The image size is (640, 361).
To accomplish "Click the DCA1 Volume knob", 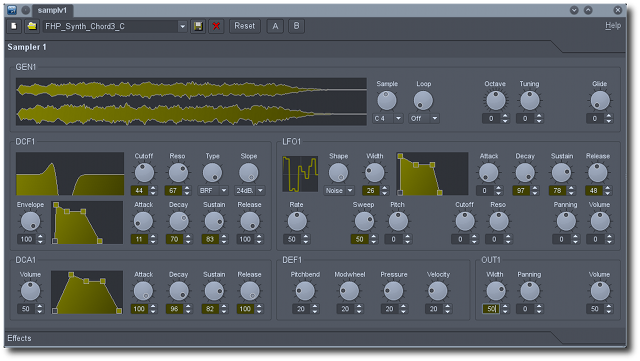I will point(30,291).
